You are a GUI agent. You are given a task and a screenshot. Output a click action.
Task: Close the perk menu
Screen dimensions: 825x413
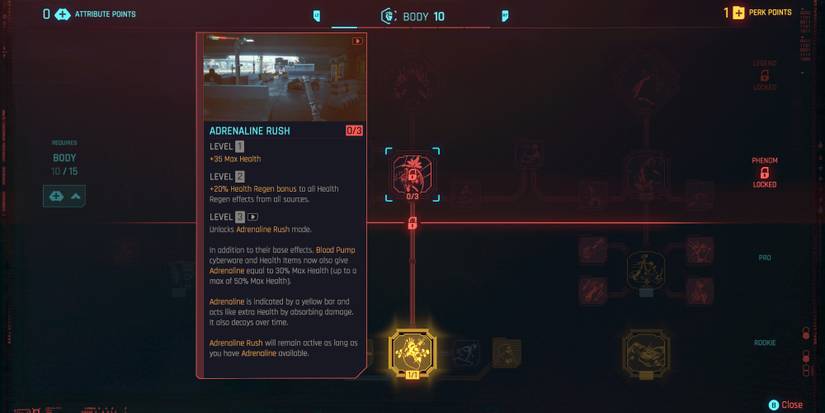786,405
